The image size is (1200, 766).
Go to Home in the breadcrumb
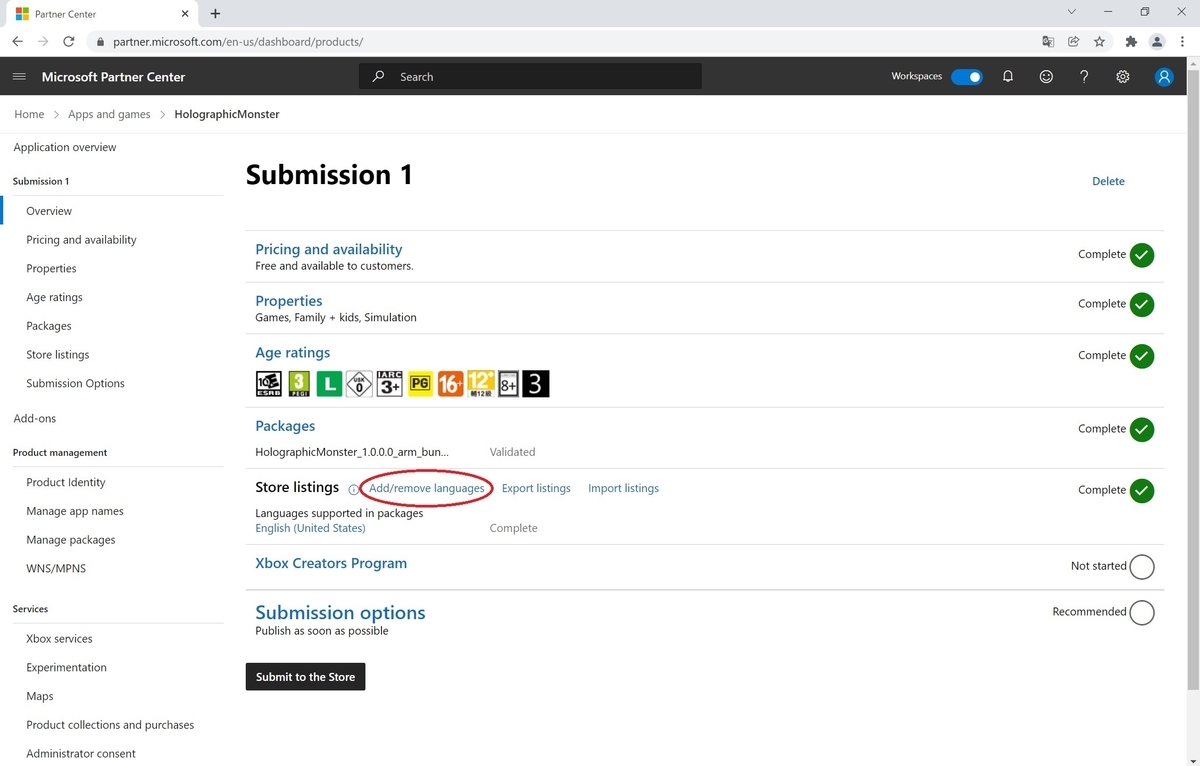pyautogui.click(x=29, y=115)
